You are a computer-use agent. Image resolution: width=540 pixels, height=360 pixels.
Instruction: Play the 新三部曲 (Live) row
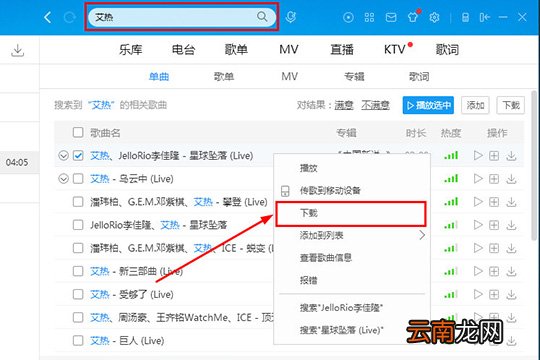click(x=478, y=271)
